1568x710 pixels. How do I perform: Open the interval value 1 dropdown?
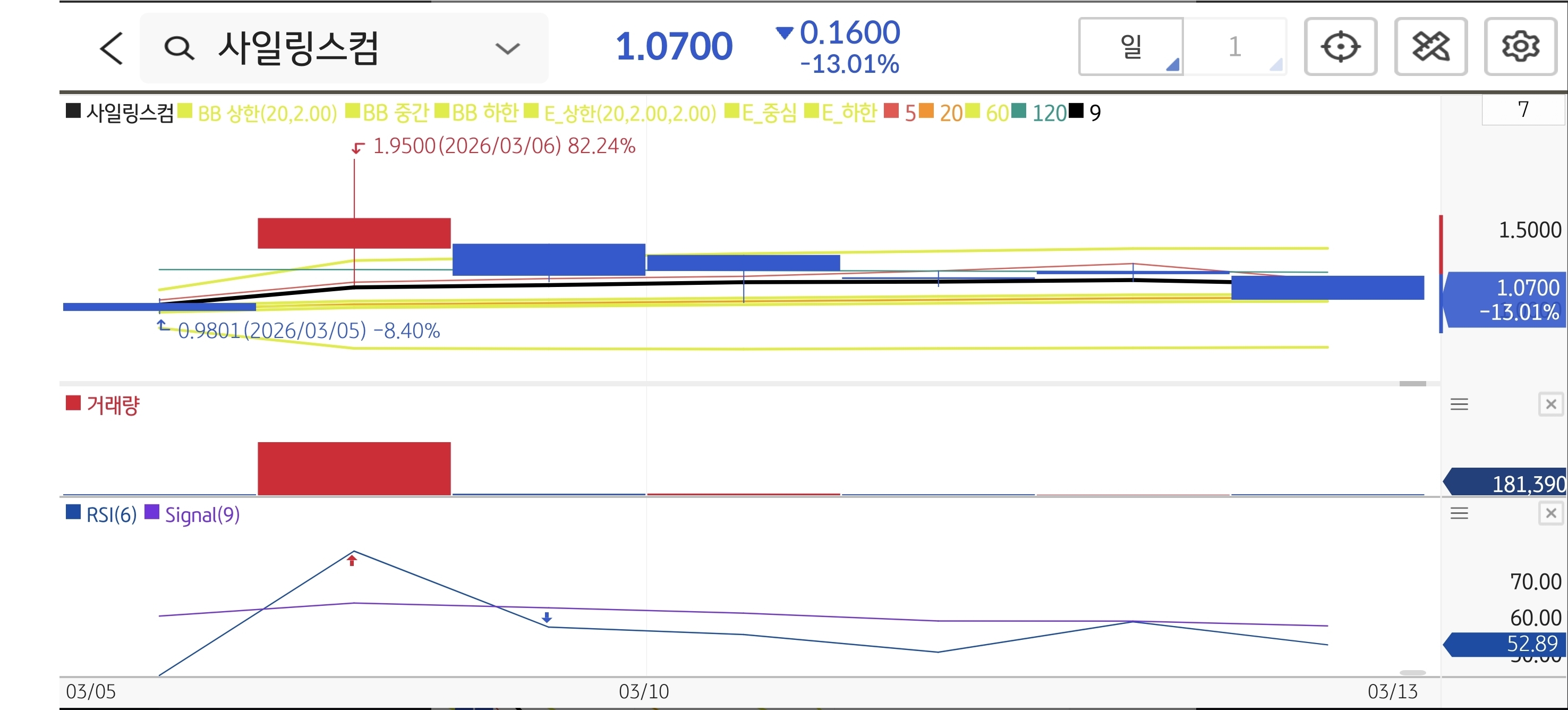pyautogui.click(x=1235, y=47)
